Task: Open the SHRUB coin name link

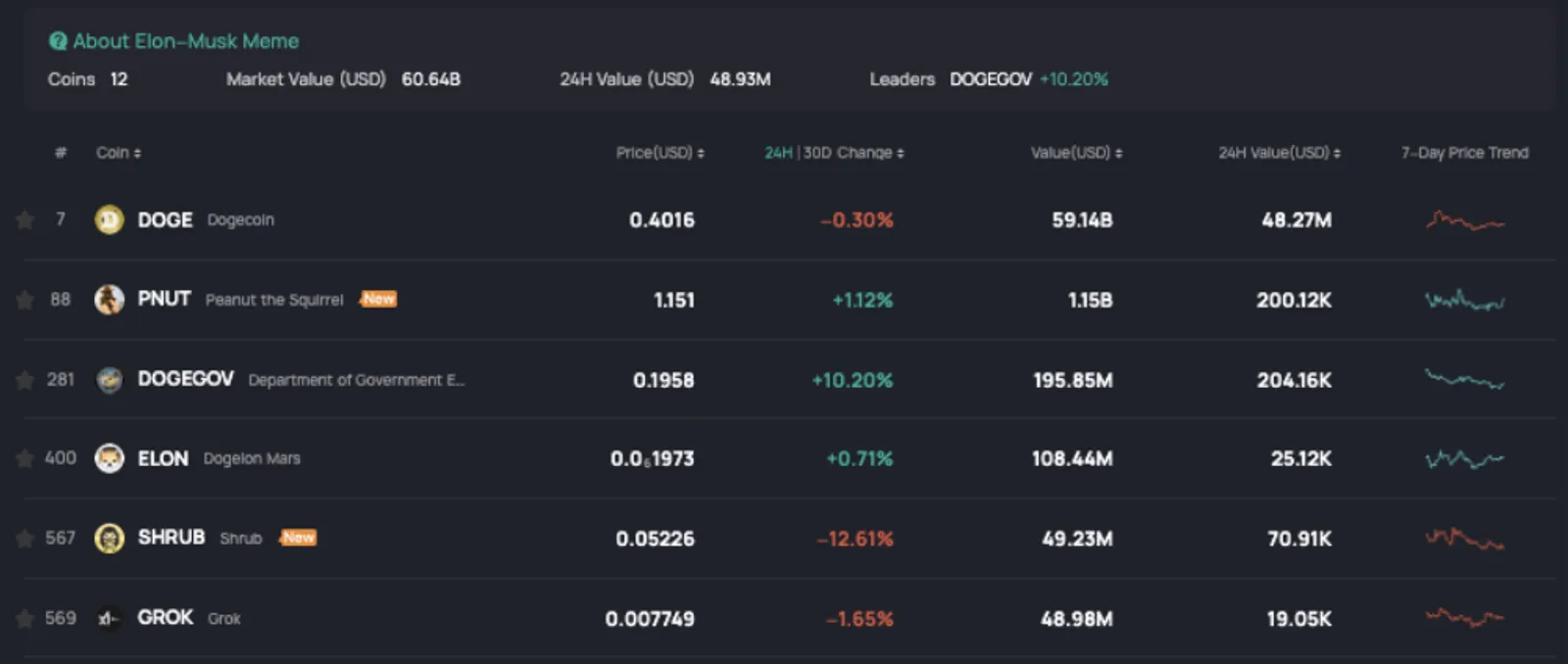Action: point(171,538)
